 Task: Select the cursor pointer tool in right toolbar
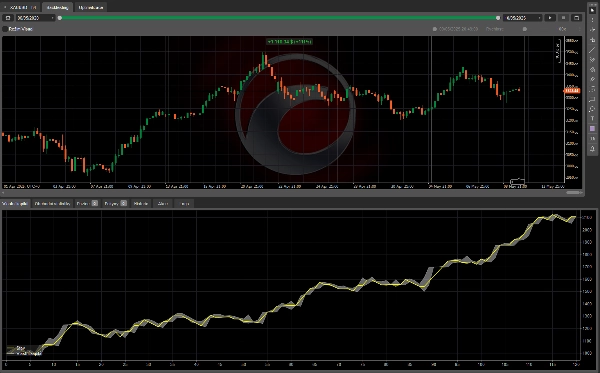[x=592, y=10]
